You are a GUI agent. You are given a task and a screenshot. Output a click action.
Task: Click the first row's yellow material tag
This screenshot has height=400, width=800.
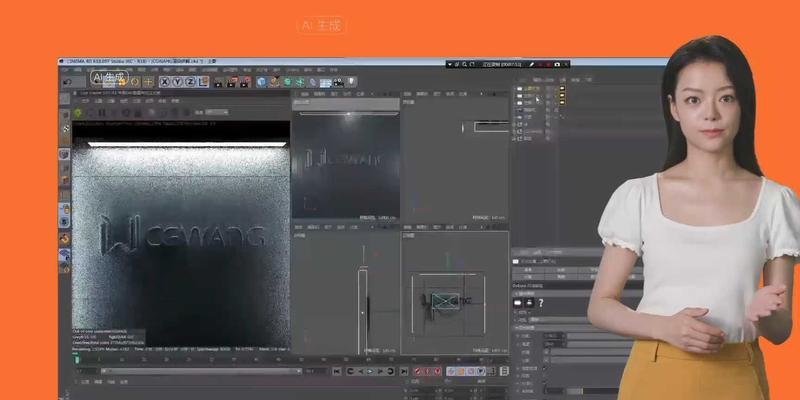(562, 88)
